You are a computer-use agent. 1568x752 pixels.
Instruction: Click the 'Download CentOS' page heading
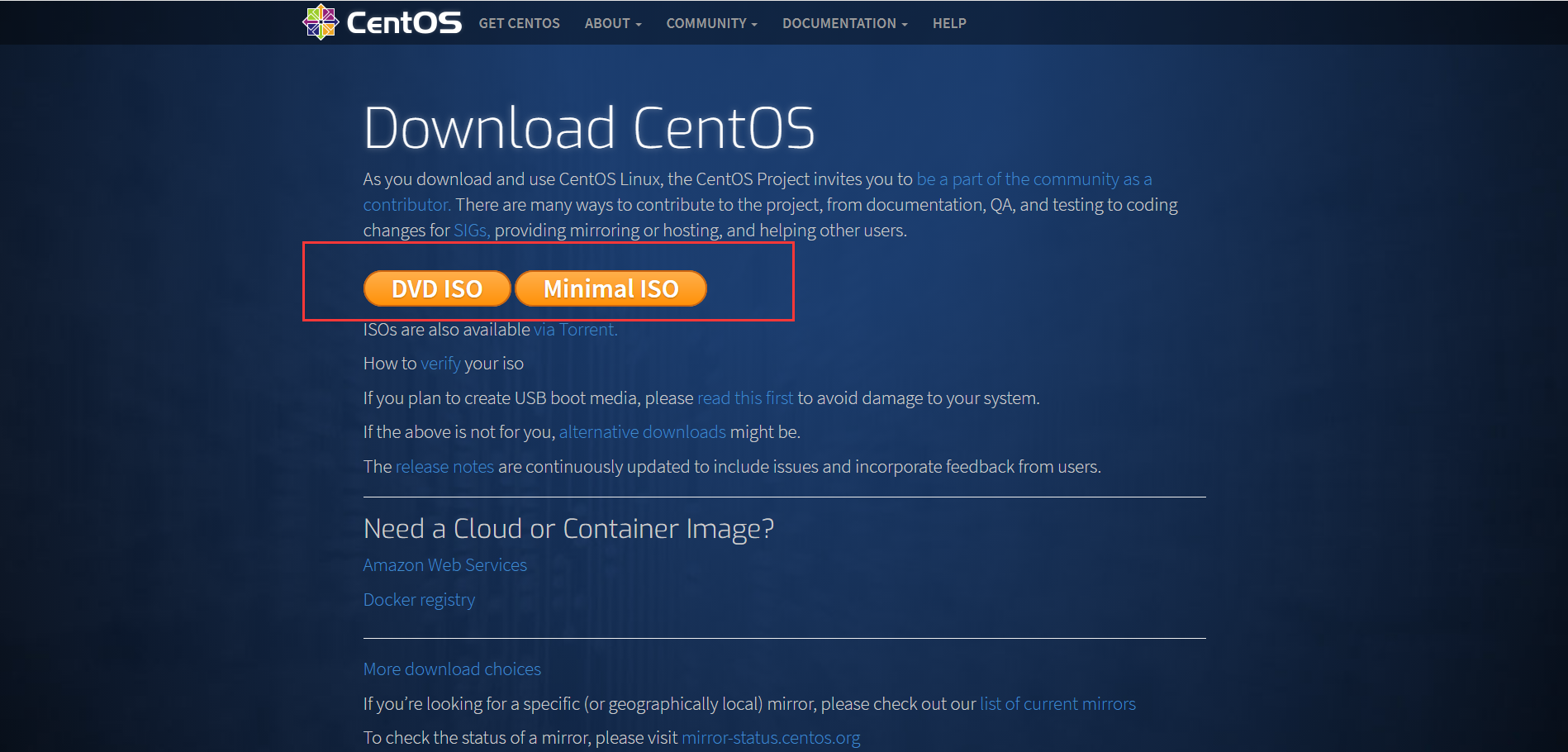point(589,128)
